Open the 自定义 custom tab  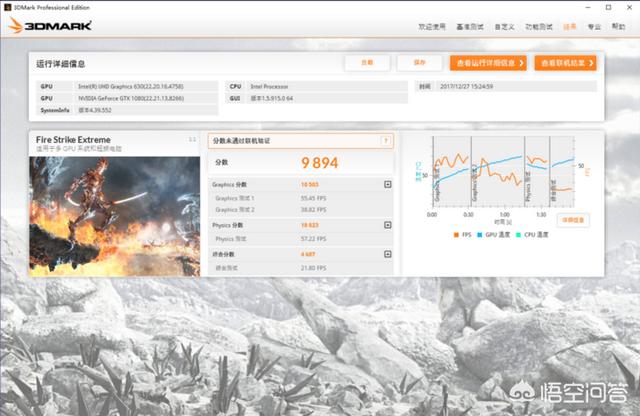(504, 27)
